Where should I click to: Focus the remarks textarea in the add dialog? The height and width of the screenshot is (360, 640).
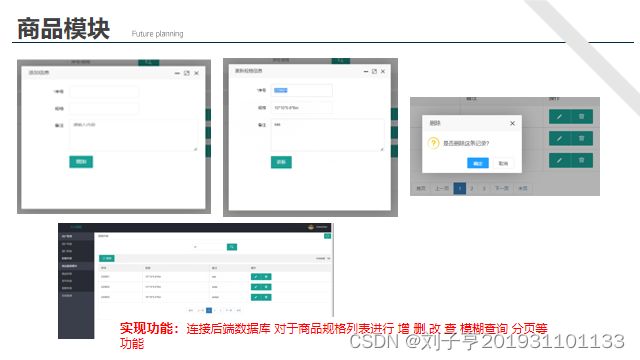[x=133, y=136]
